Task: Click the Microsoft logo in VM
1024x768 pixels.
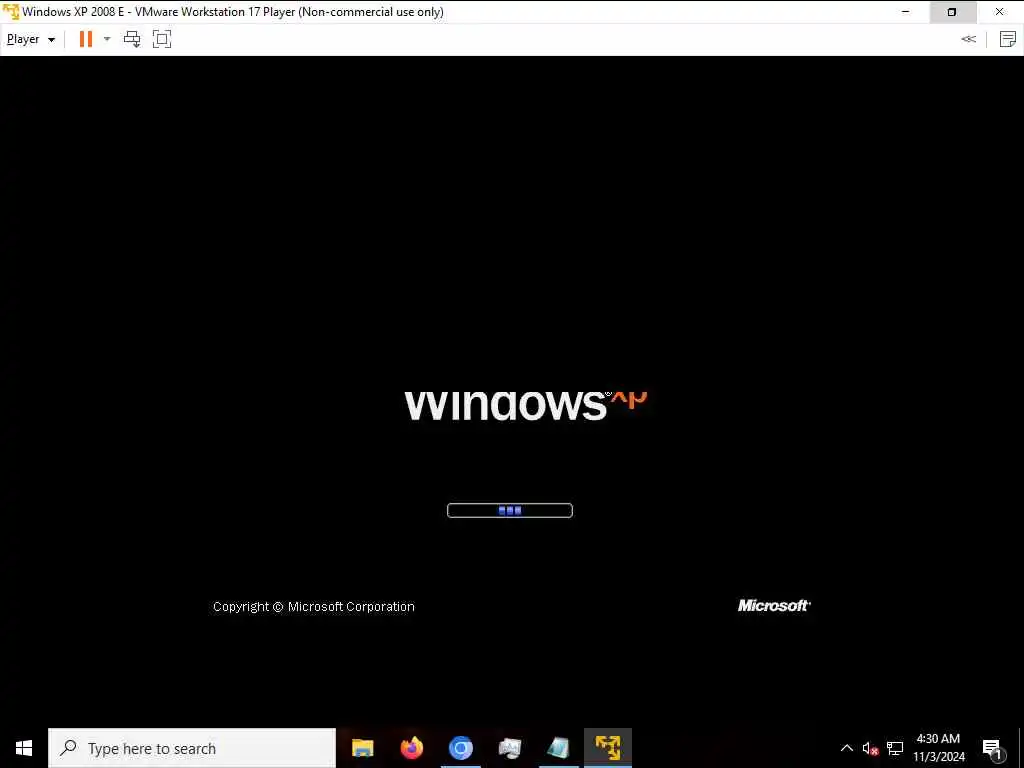Action: [774, 605]
